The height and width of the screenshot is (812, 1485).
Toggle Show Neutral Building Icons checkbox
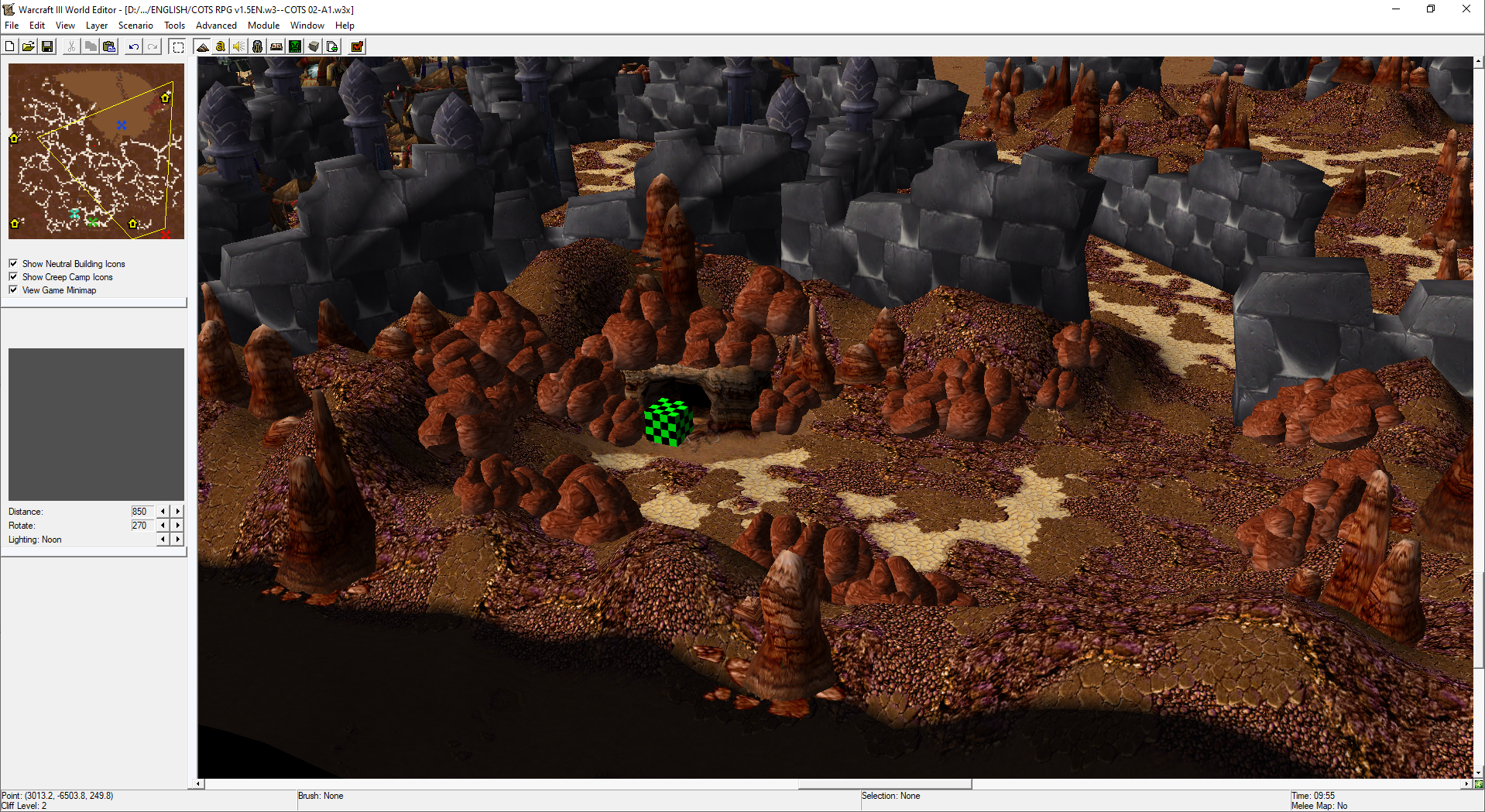pos(13,263)
